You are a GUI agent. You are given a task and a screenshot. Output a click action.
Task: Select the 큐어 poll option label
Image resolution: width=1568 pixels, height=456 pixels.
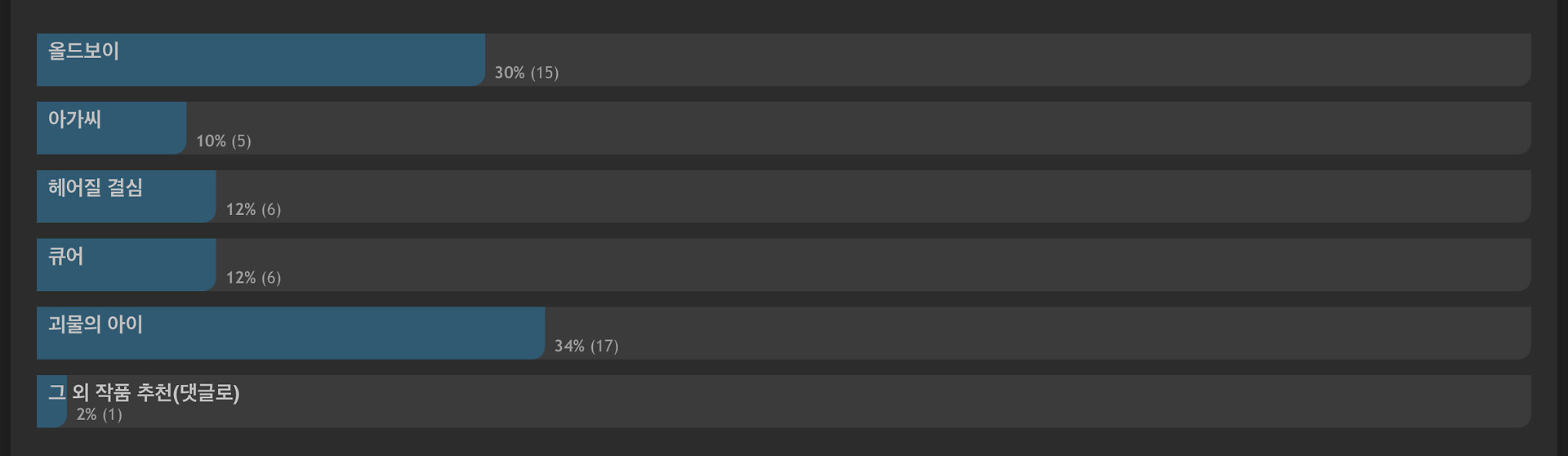point(65,256)
